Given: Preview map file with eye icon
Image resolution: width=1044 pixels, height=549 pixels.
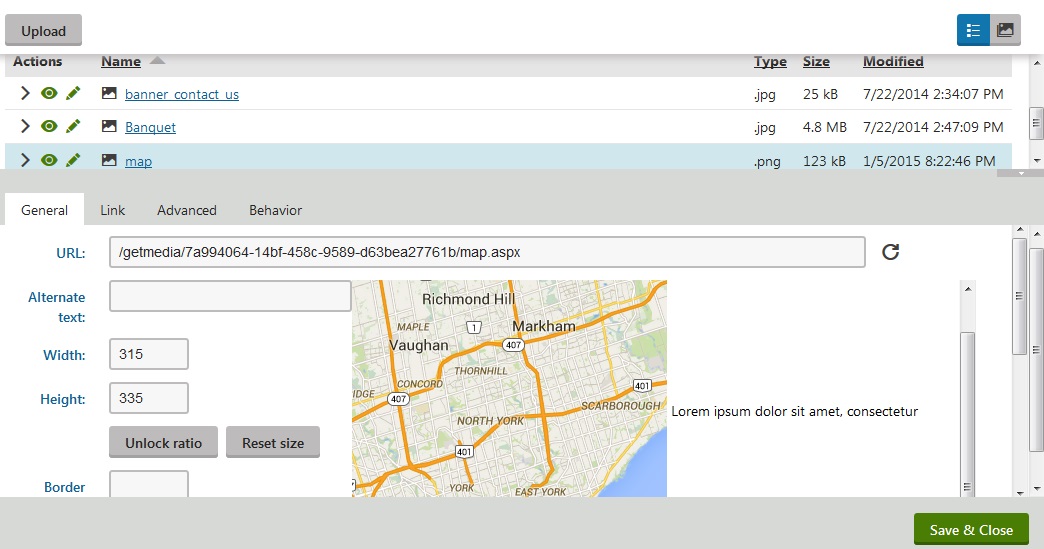Looking at the screenshot, I should pyautogui.click(x=48, y=160).
